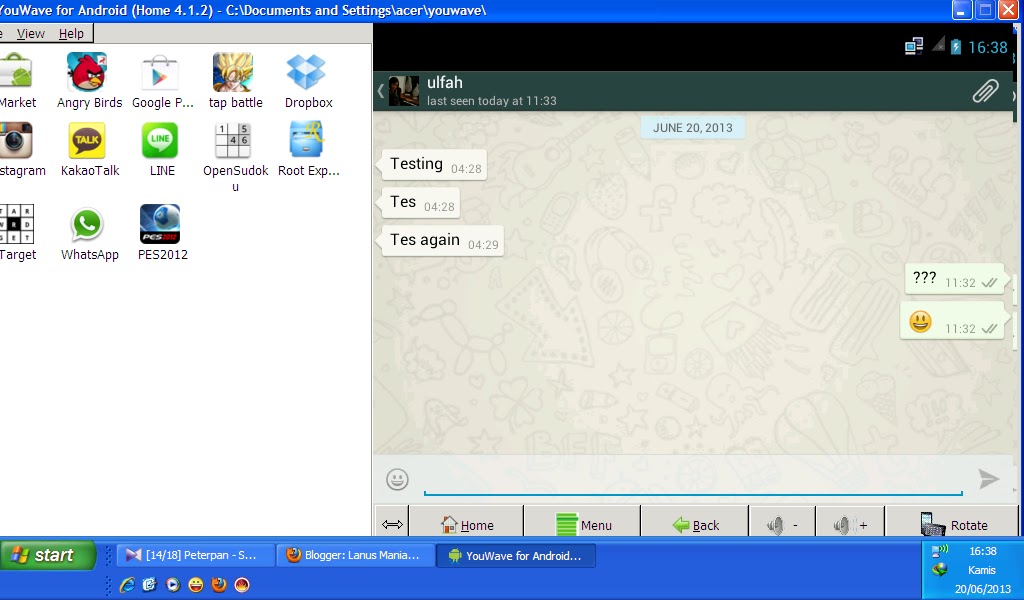The height and width of the screenshot is (600, 1024).
Task: Open the Target word puzzle icon
Action: tap(17, 224)
